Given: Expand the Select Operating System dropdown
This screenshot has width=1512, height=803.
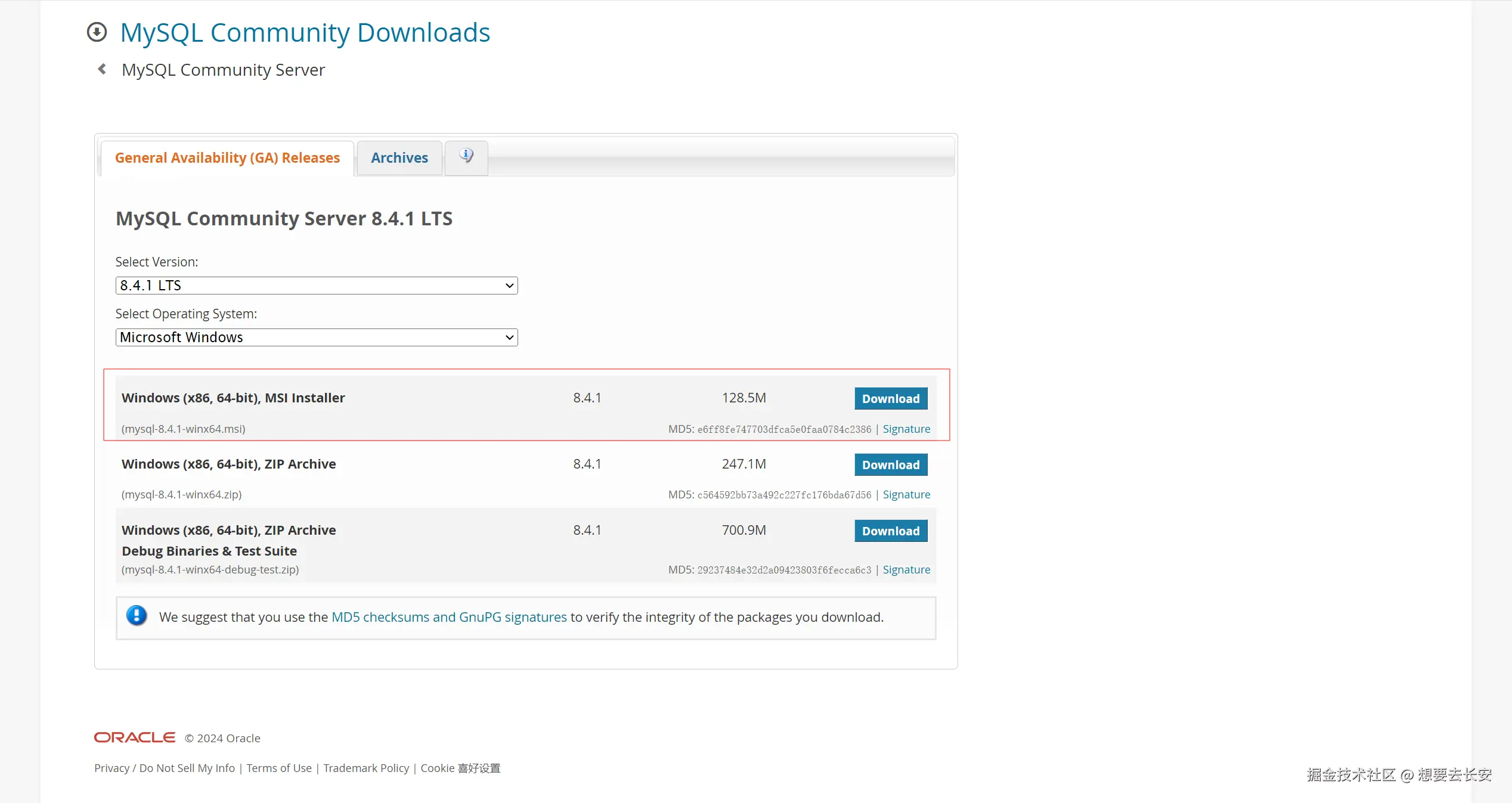Looking at the screenshot, I should coord(316,337).
